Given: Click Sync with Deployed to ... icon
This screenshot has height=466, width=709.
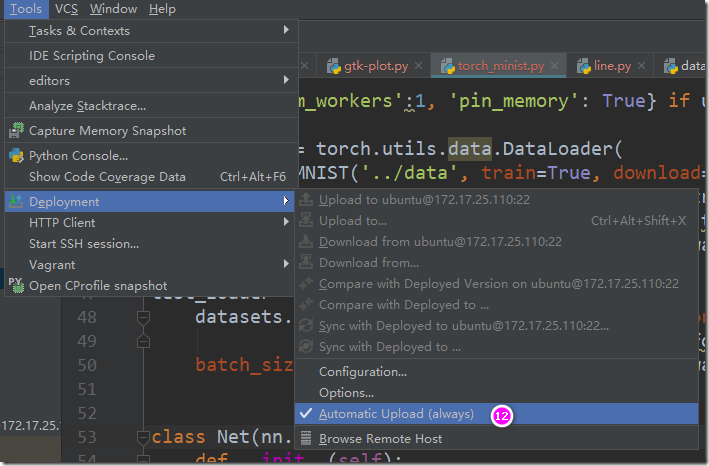Looking at the screenshot, I should tap(306, 346).
